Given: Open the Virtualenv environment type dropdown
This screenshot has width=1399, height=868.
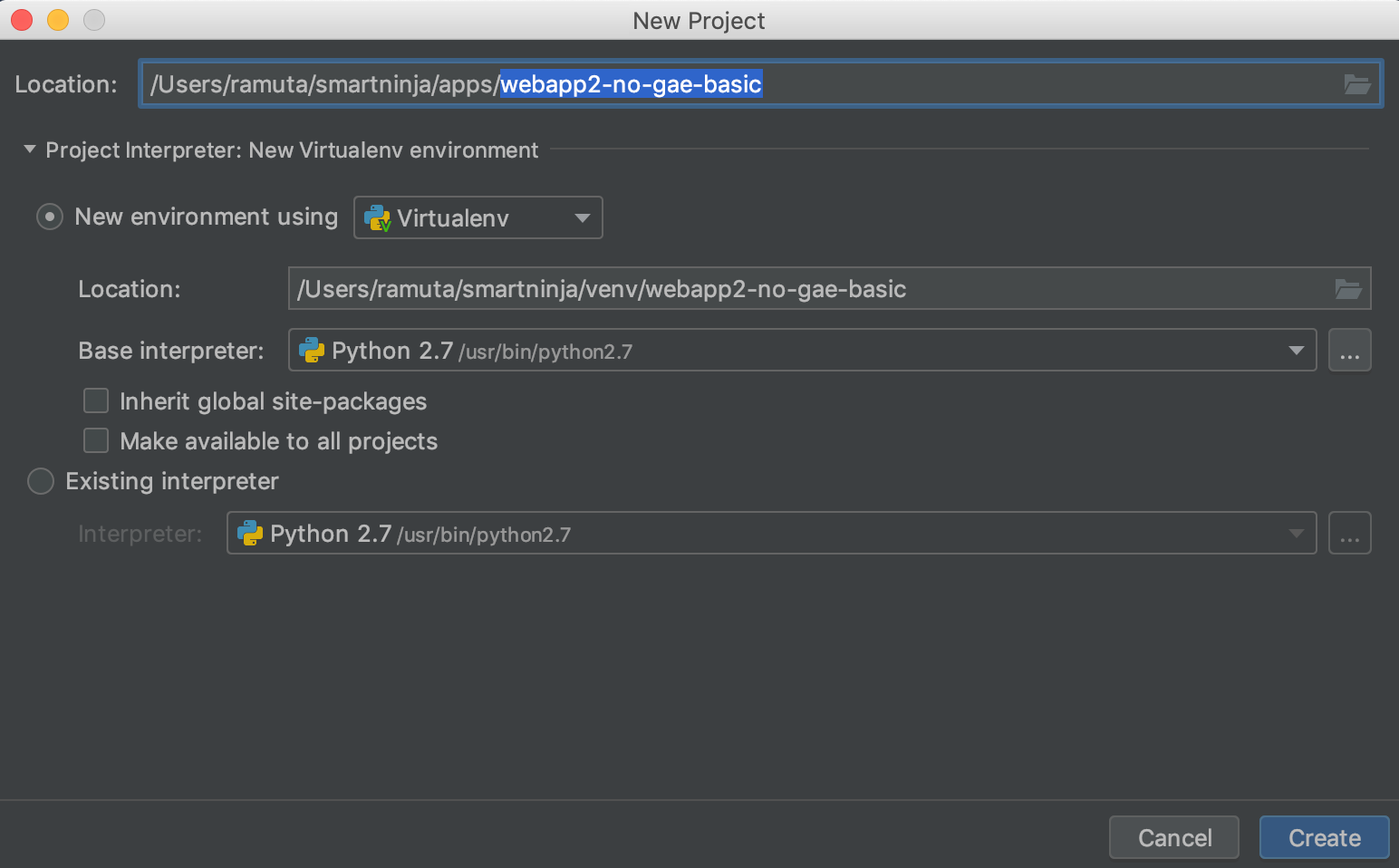Looking at the screenshot, I should [x=478, y=217].
